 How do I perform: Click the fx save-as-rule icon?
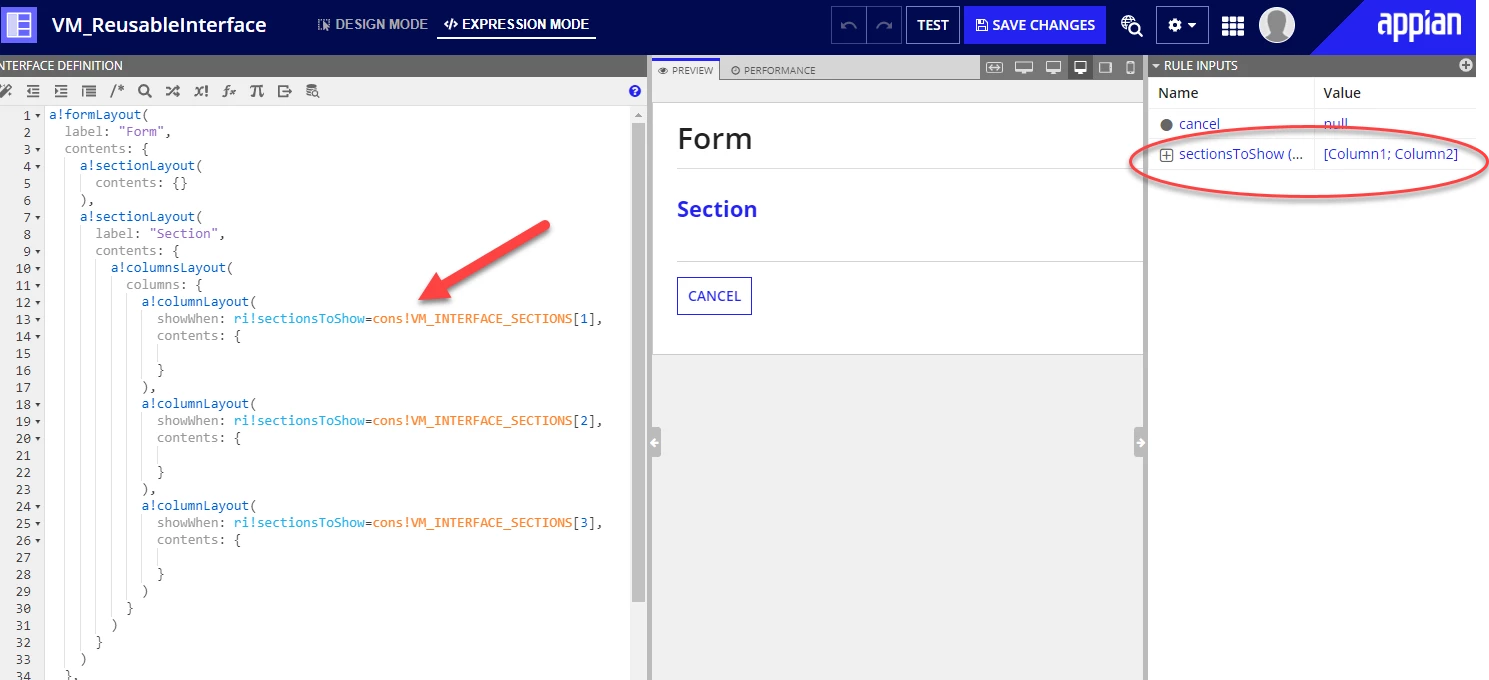(229, 91)
